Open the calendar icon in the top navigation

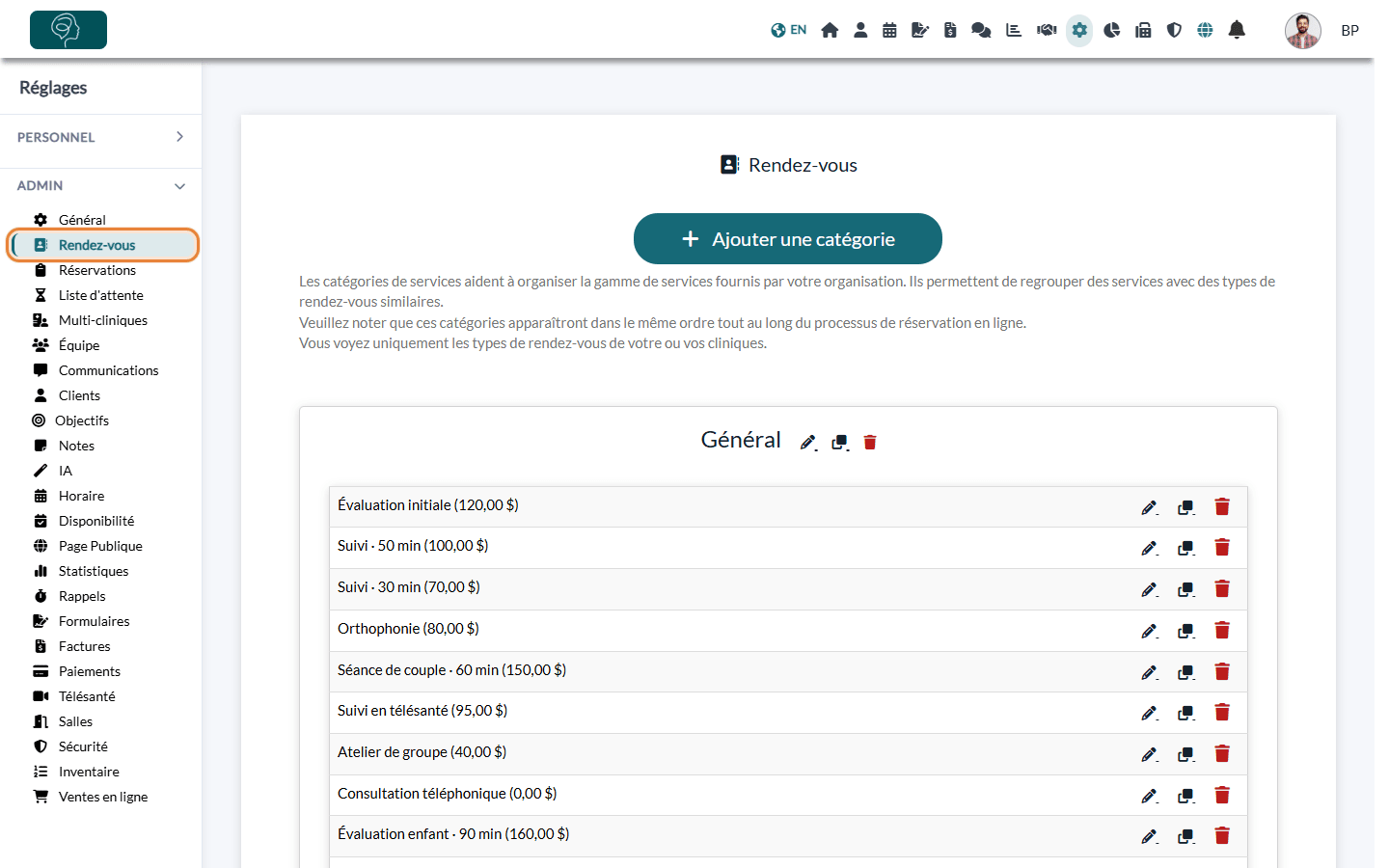coord(889,30)
